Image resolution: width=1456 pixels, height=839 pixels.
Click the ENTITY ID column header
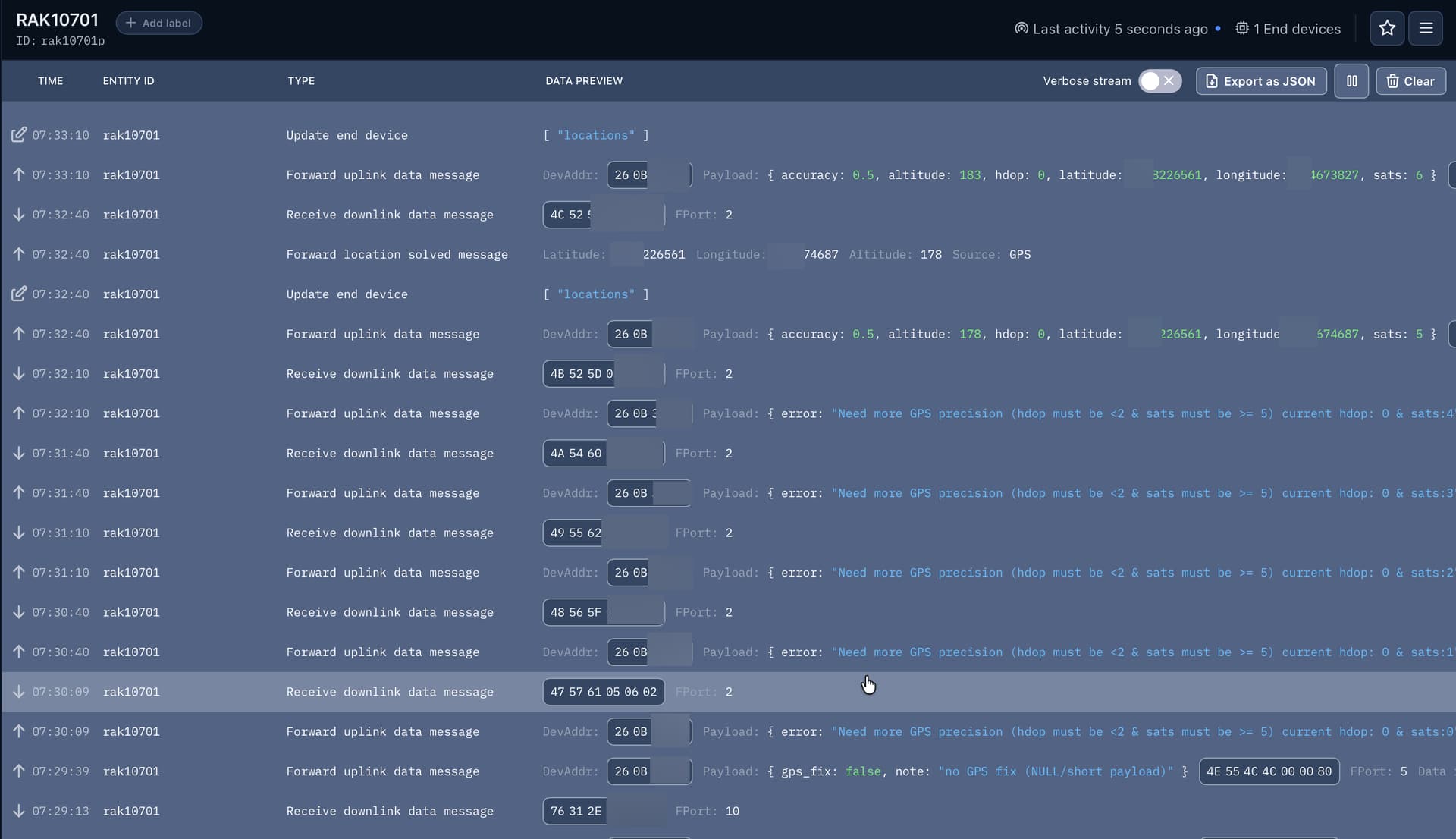pos(128,81)
